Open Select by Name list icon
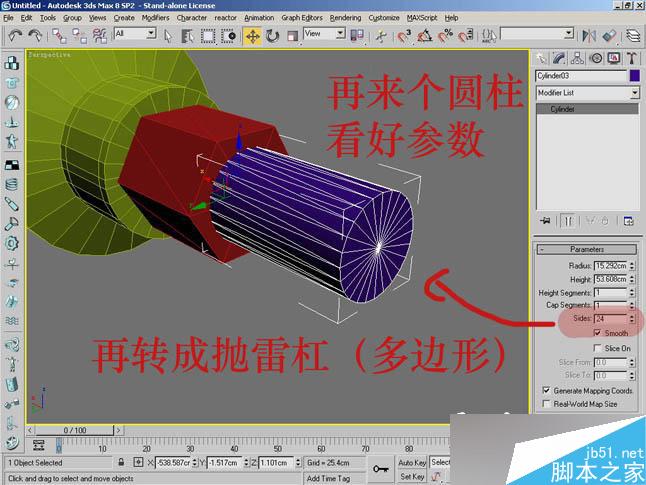646x485 pixels. point(187,36)
